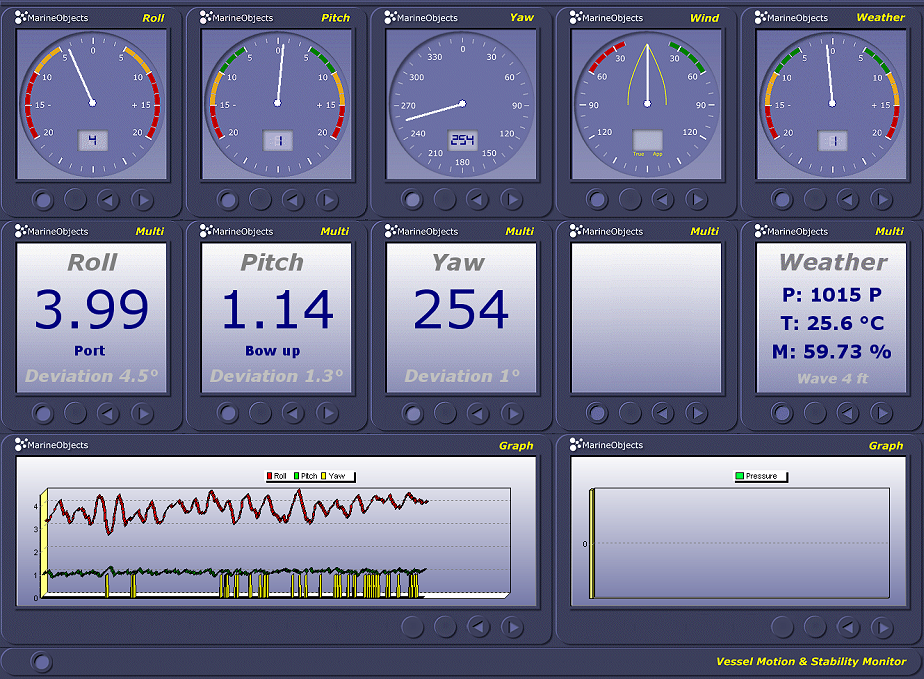924x679 pixels.
Task: Click the right arrow under the Wind gauge
Action: coord(697,200)
